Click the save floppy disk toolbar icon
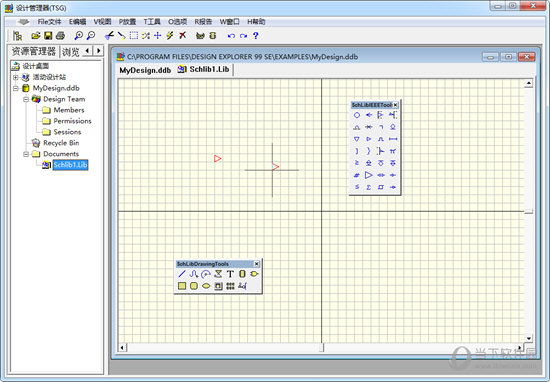550x382 pixels. click(48, 35)
